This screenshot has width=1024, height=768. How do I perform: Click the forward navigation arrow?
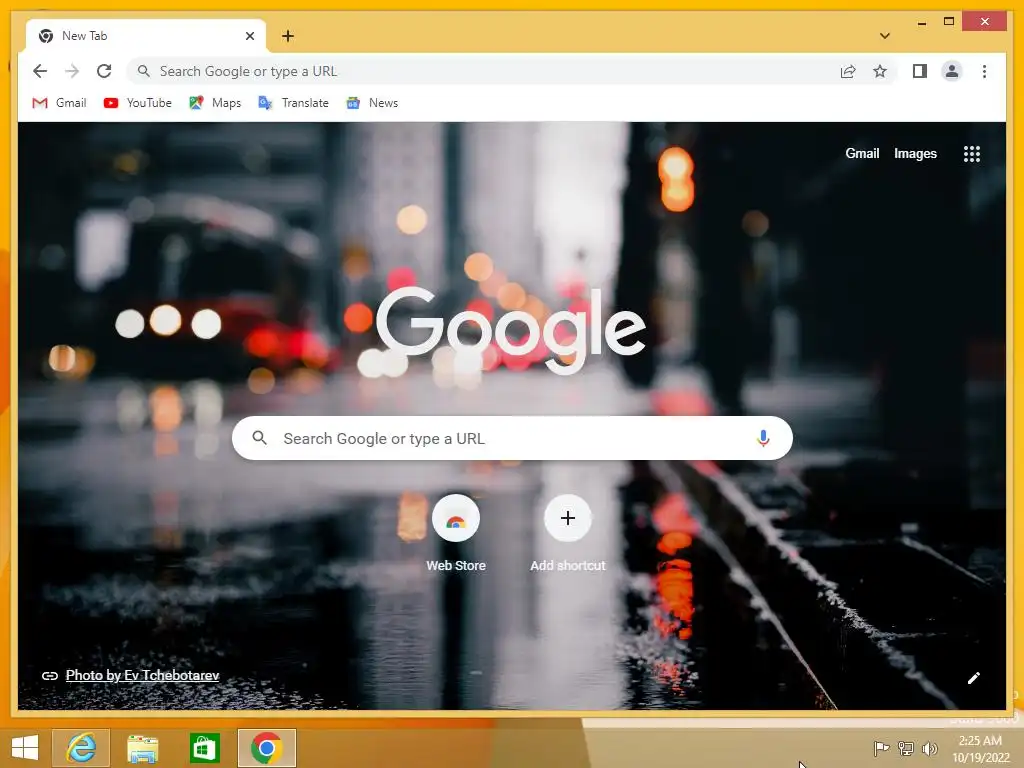tap(72, 71)
